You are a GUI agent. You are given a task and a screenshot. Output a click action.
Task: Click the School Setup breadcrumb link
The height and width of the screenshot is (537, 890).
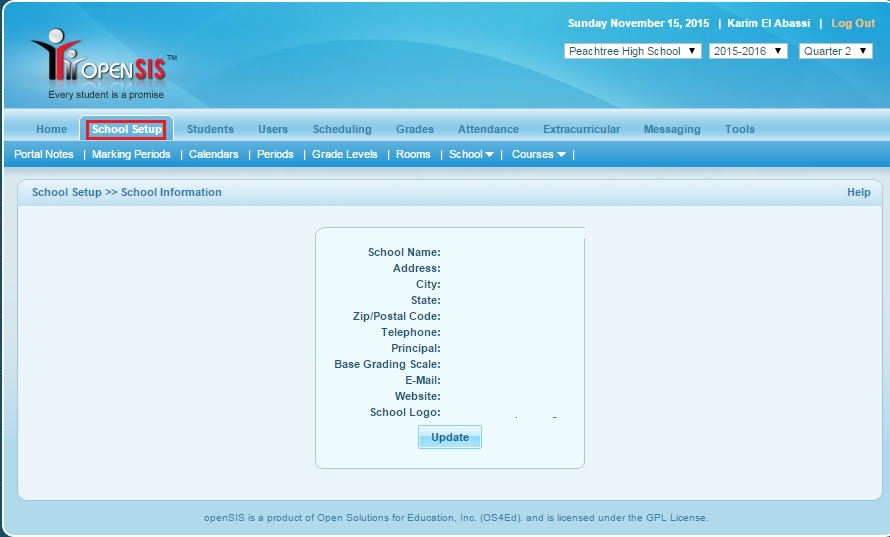tap(67, 192)
